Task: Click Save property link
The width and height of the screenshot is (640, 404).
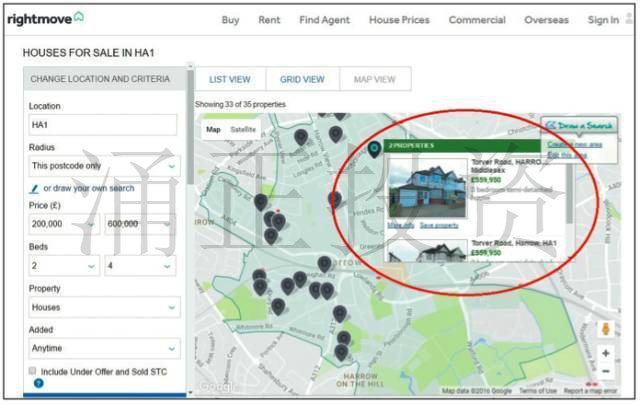Action: 439,225
